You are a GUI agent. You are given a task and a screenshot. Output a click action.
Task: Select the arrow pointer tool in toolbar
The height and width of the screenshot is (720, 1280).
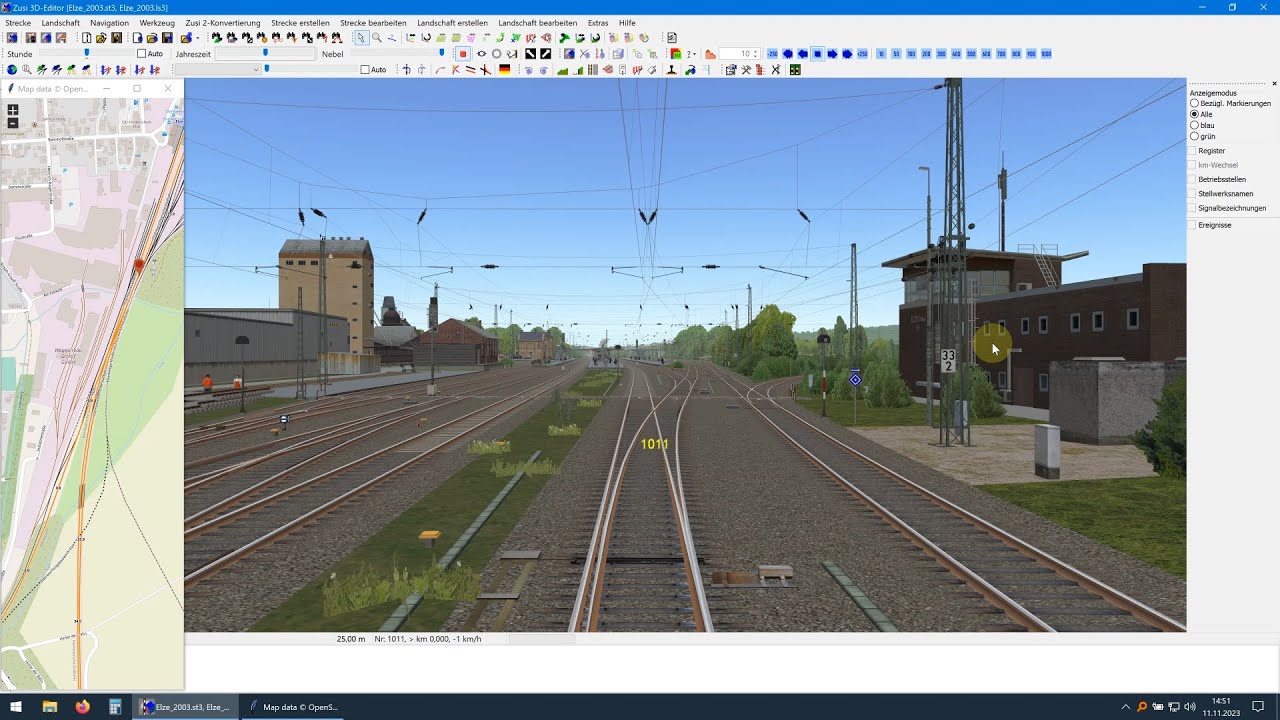pos(361,38)
